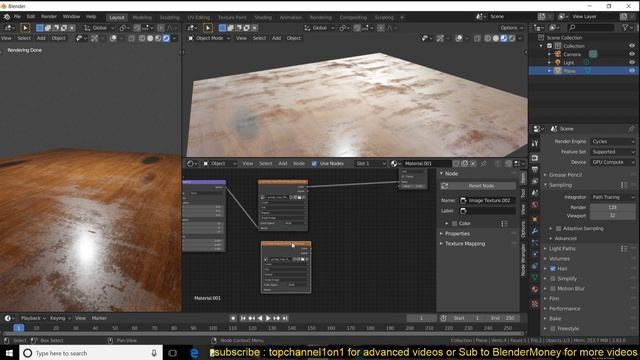Click the tweak cursor tool icon in right viewport
The height and width of the screenshot is (360, 640).
coord(208,28)
